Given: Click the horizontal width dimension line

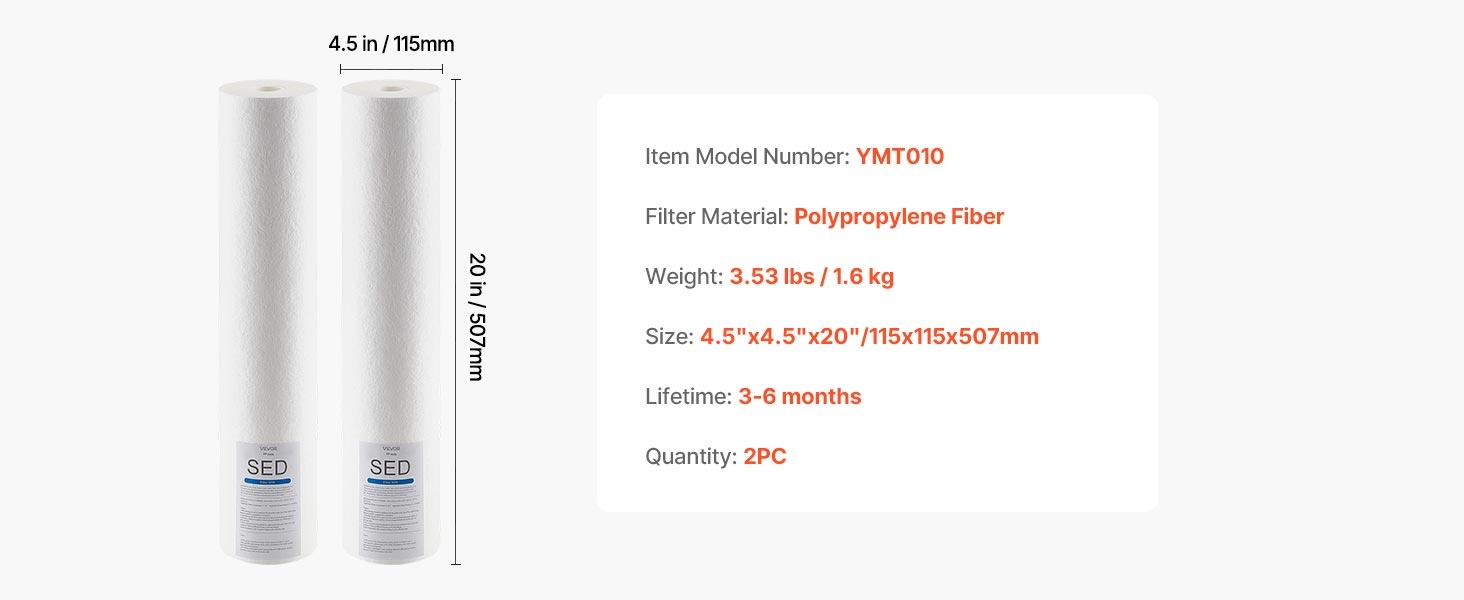Looking at the screenshot, I should click(x=391, y=69).
